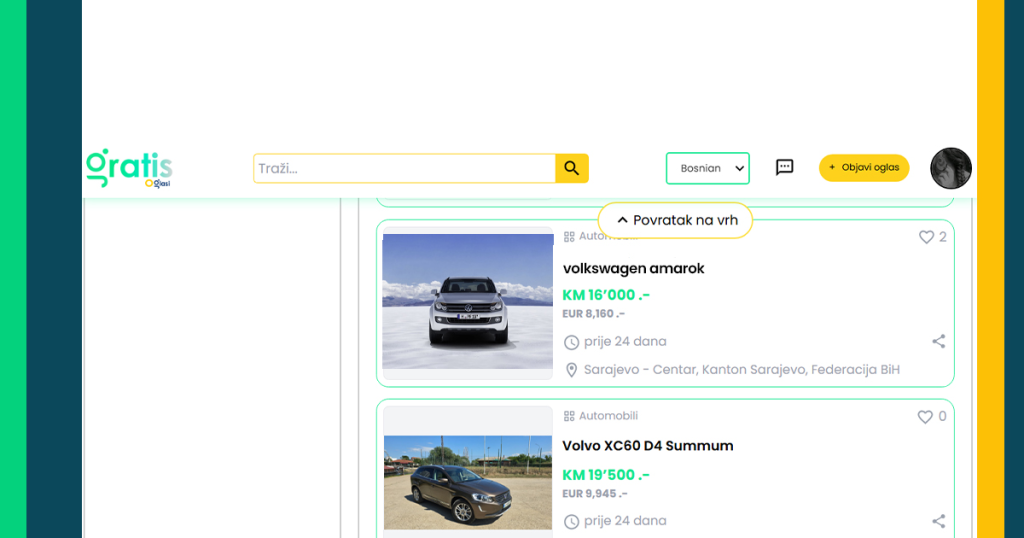Open the volkswagen amarok title link
Image resolution: width=1024 pixels, height=538 pixels.
click(x=633, y=268)
